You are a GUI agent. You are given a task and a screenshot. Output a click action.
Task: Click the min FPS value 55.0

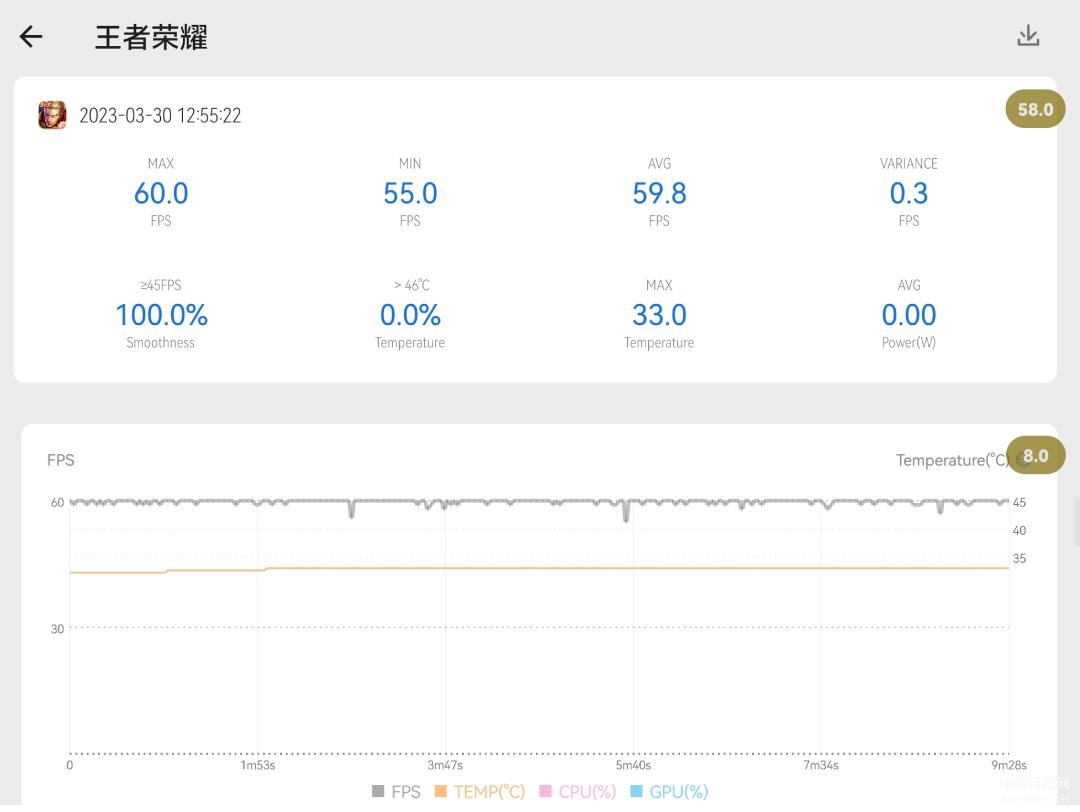411,194
